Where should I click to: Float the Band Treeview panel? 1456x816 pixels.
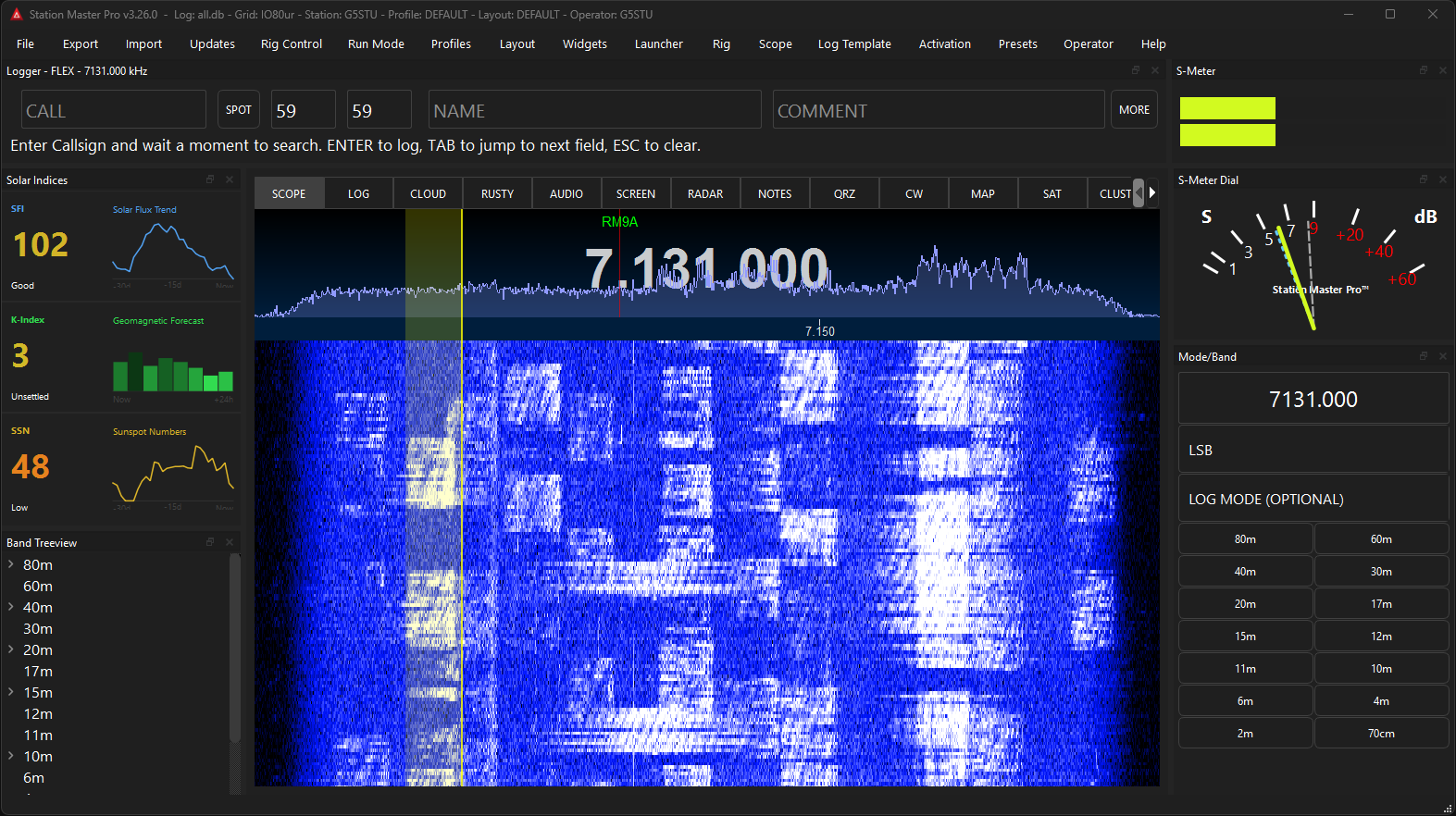point(210,542)
